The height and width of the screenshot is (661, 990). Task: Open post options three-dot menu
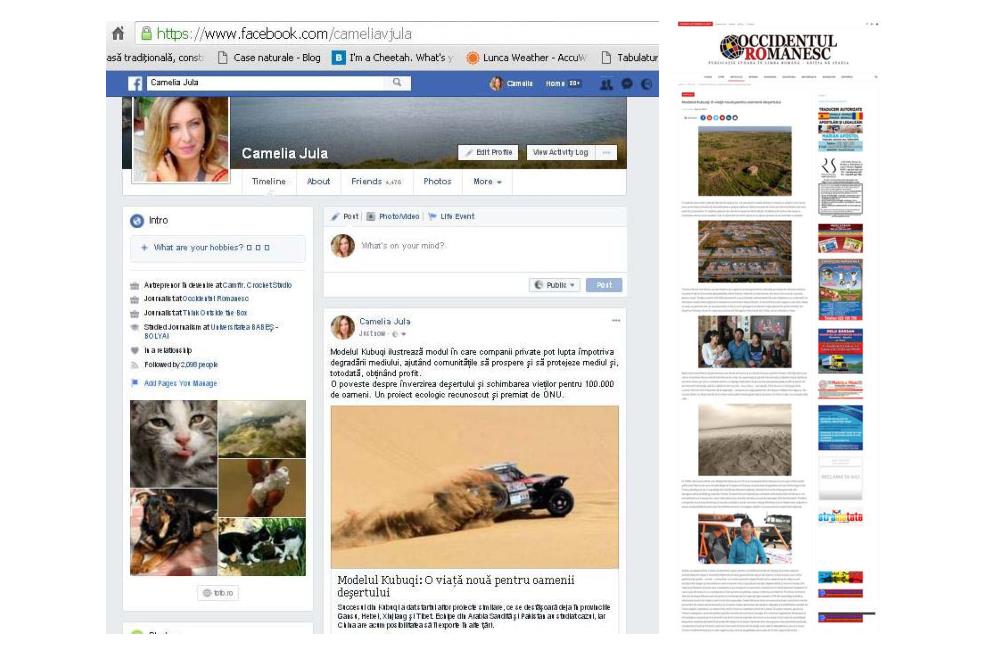tap(616, 321)
